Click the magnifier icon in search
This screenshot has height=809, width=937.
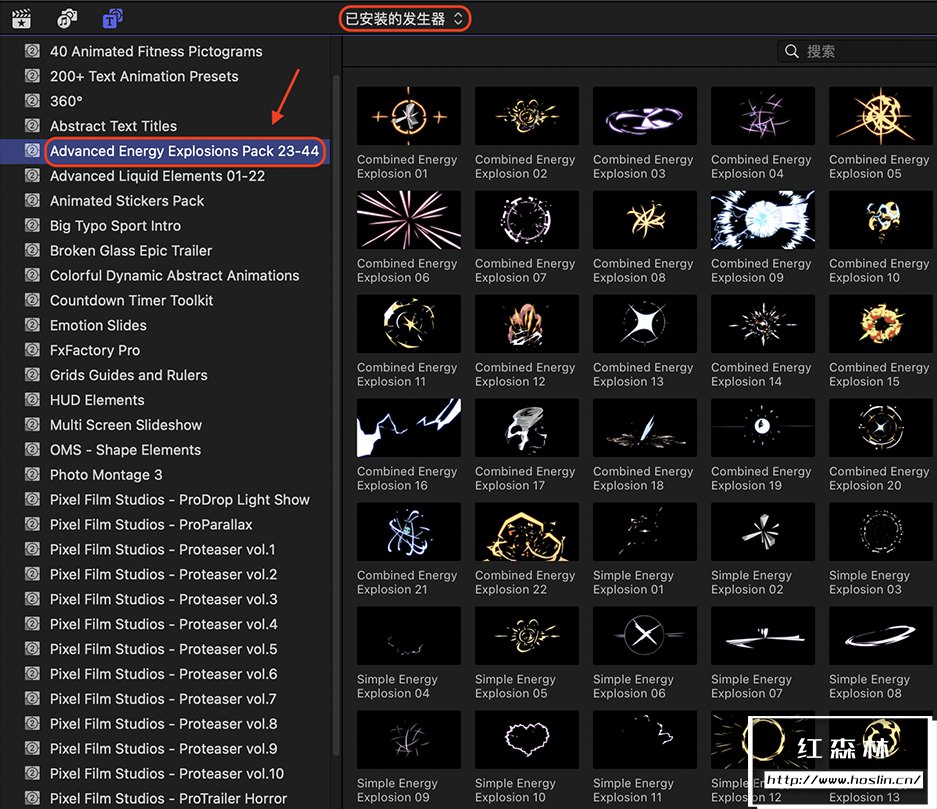pos(792,51)
